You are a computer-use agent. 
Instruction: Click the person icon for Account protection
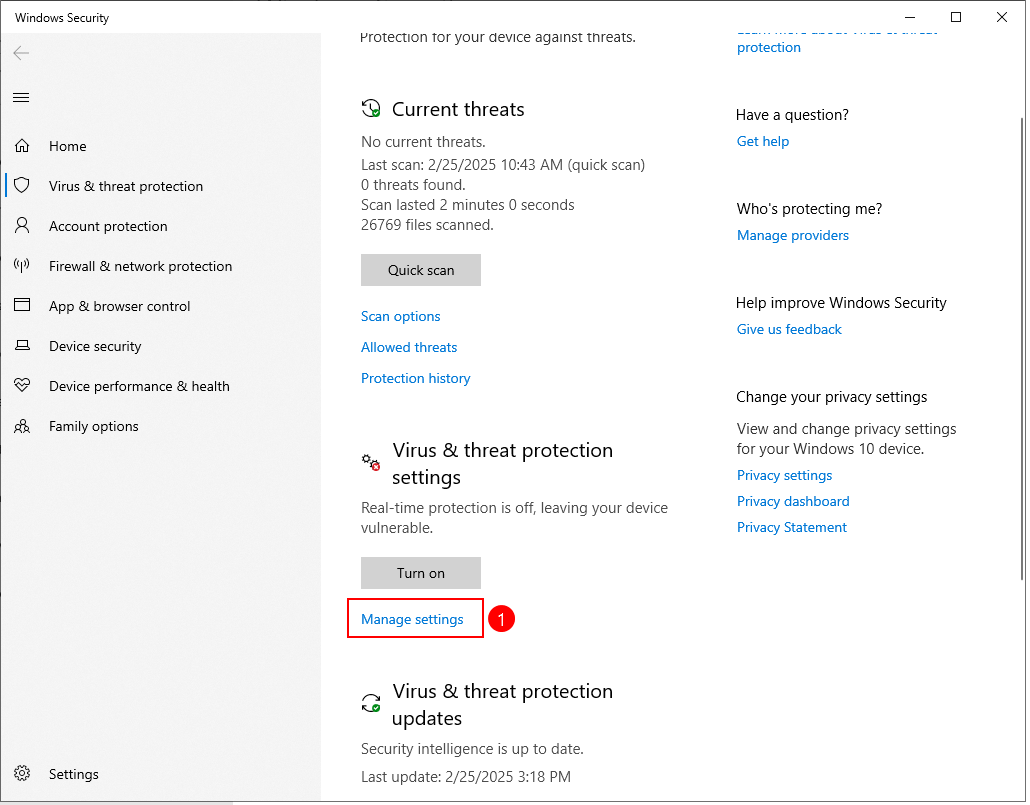tap(22, 226)
